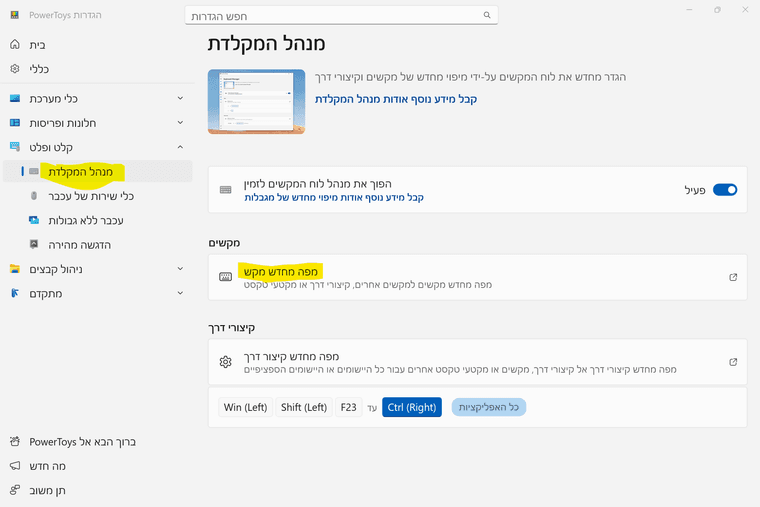Click the F23 key chip
Screen dimensions: 760x507
click(348, 407)
